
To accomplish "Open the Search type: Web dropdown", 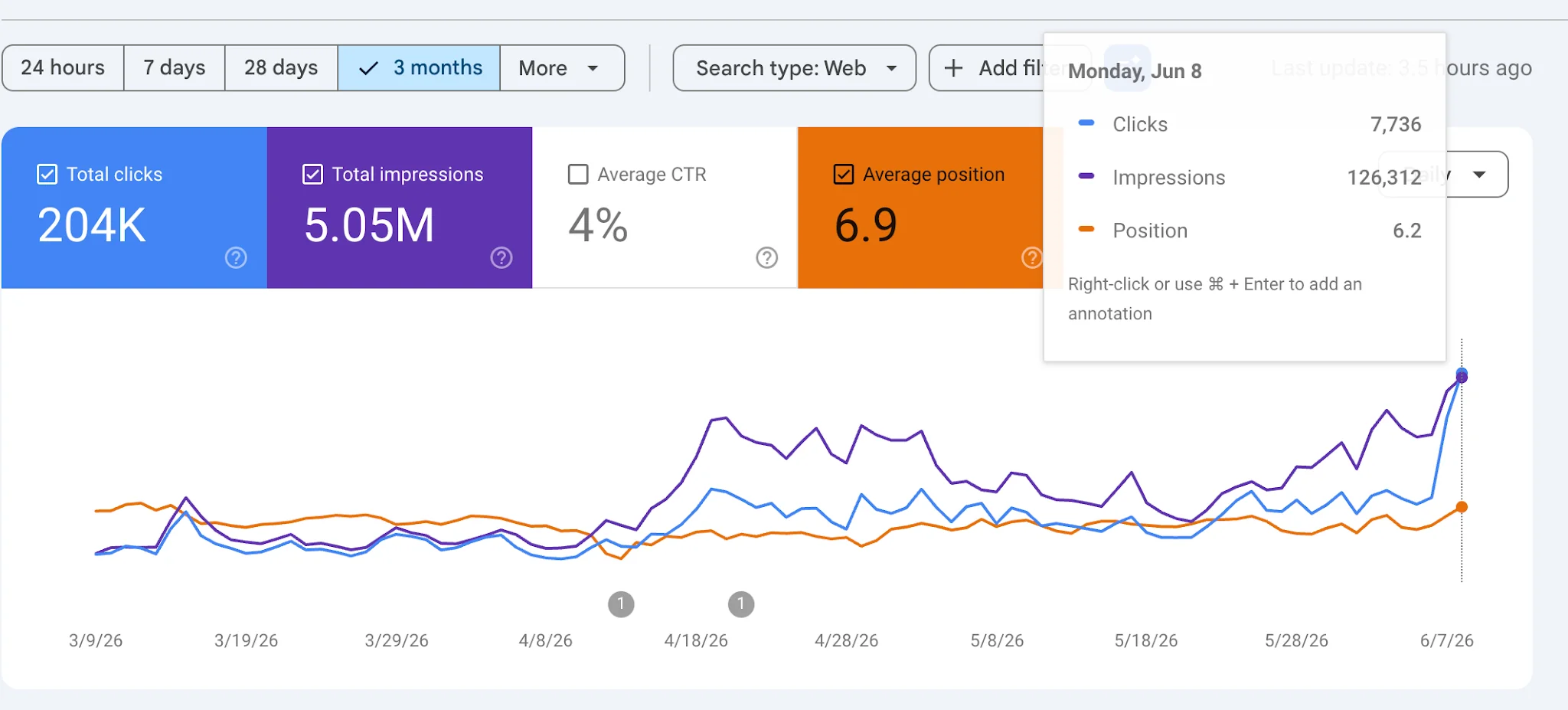I will [795, 68].
